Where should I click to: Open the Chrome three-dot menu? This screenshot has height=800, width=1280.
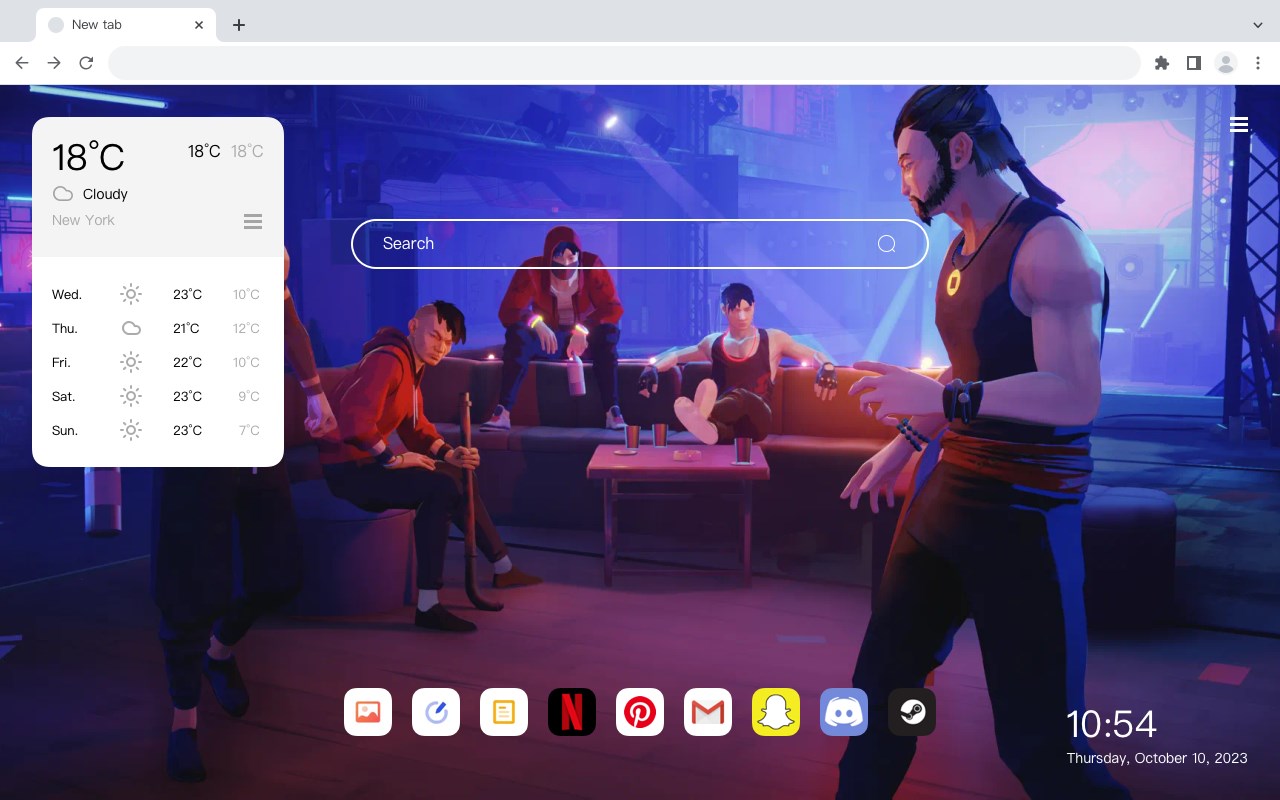(x=1258, y=63)
